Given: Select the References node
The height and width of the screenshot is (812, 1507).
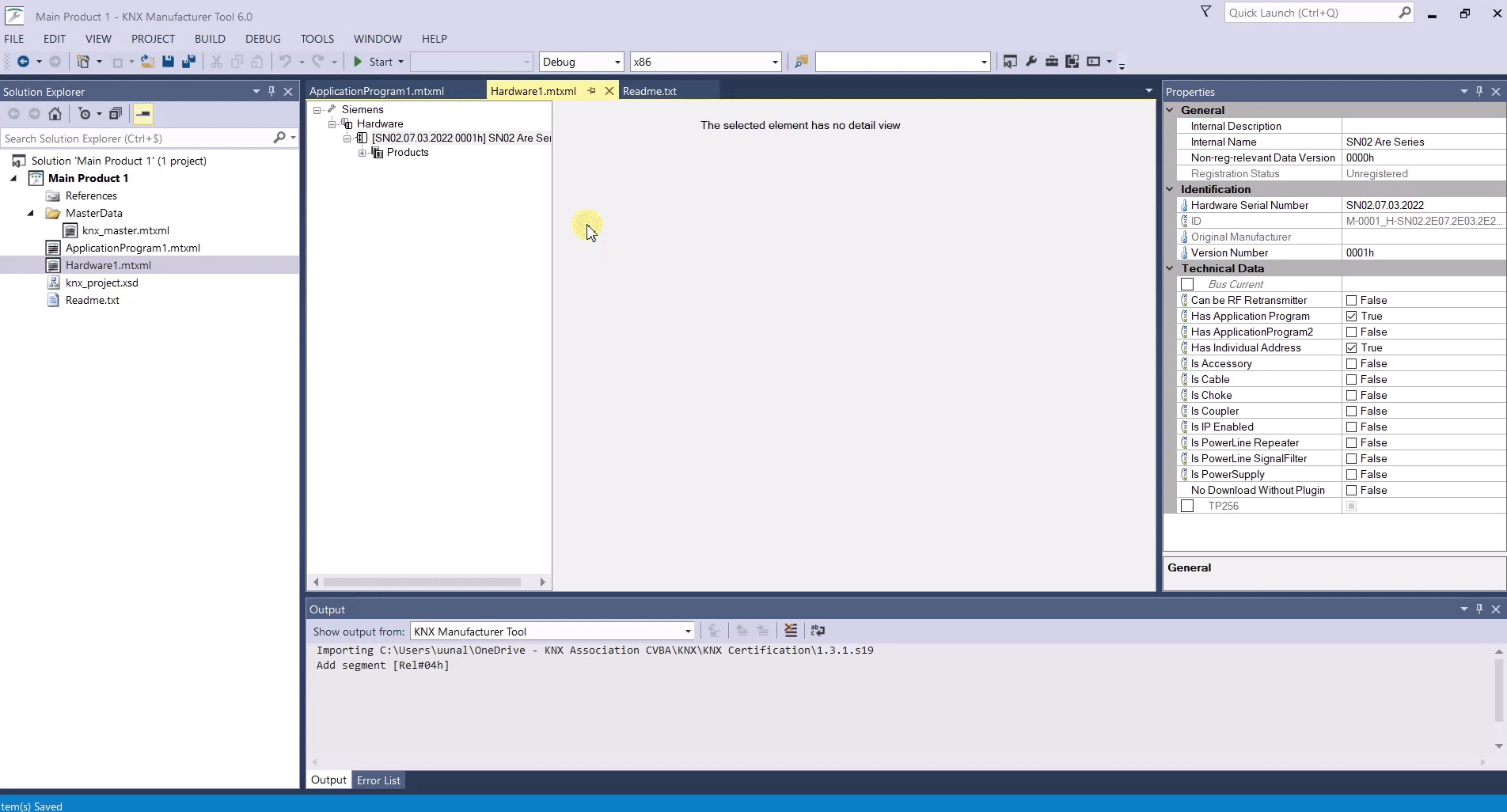Looking at the screenshot, I should coord(91,195).
